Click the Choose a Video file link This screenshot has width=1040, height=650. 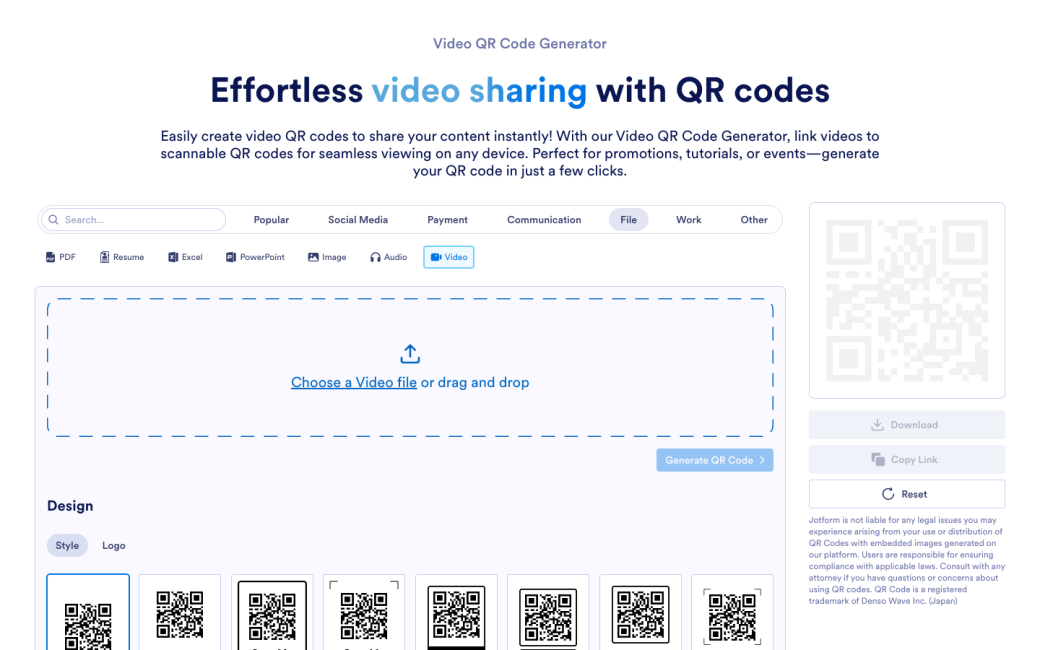coord(354,383)
